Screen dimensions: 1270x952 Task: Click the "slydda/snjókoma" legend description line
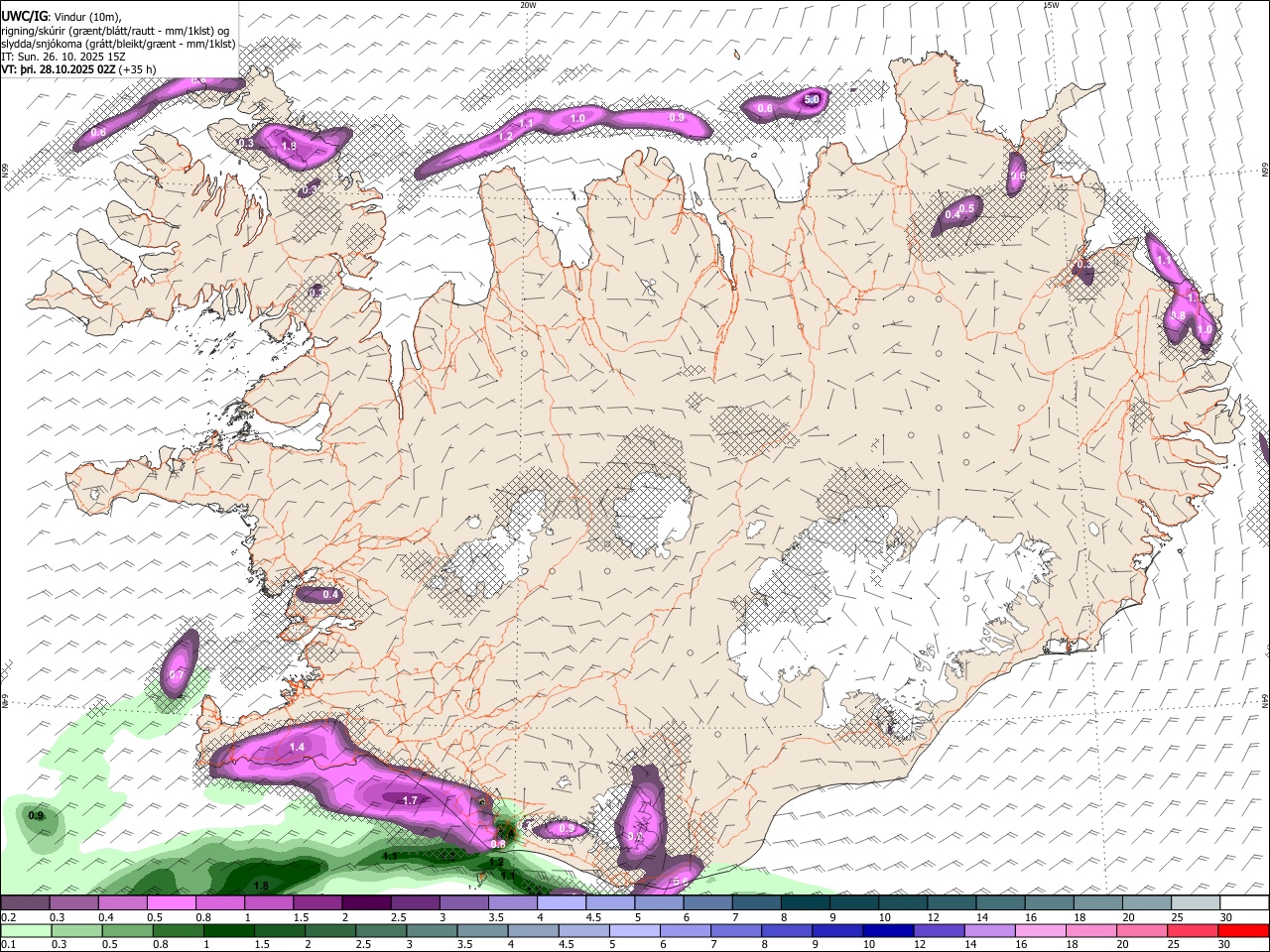click(118, 44)
